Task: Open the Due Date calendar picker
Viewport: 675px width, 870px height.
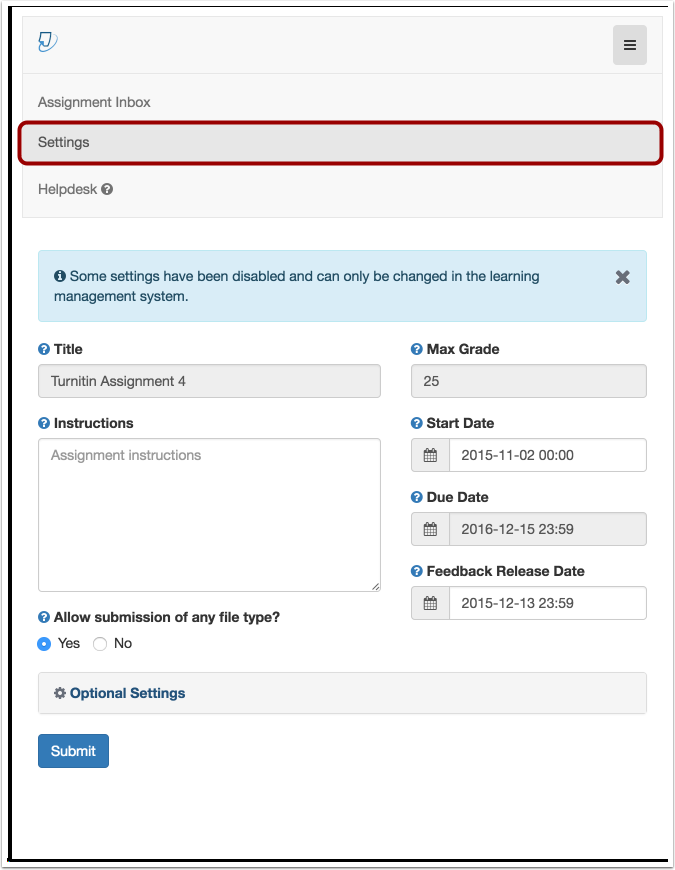Action: pos(430,529)
